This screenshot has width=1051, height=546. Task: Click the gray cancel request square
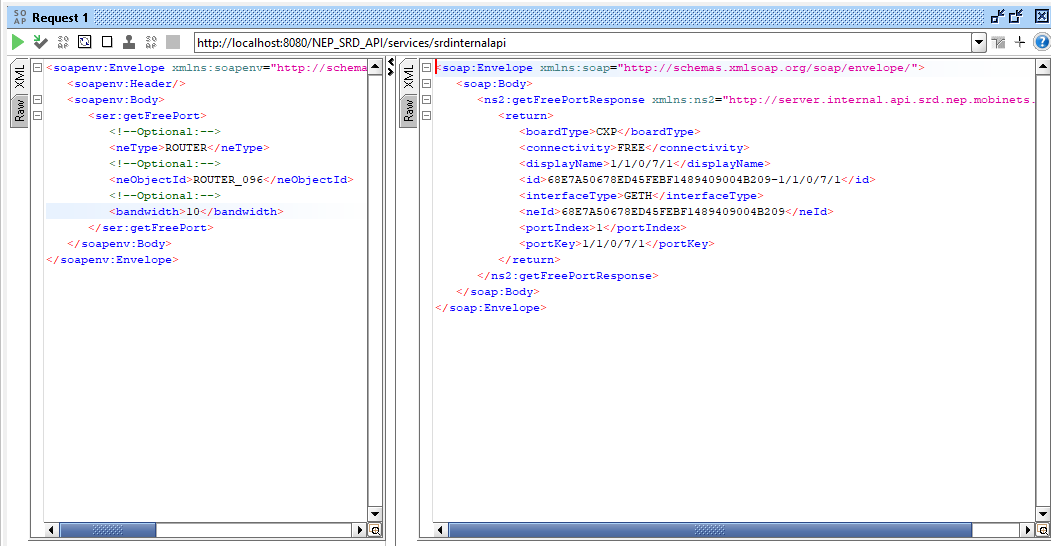173,42
